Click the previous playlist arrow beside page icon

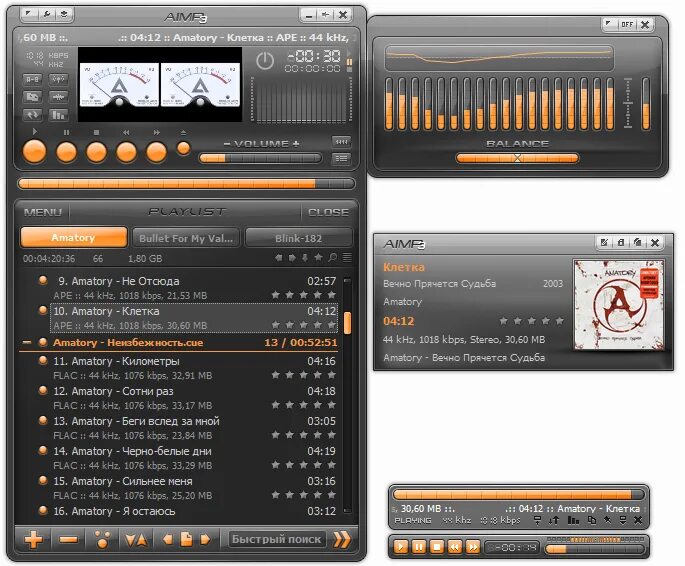click(167, 540)
